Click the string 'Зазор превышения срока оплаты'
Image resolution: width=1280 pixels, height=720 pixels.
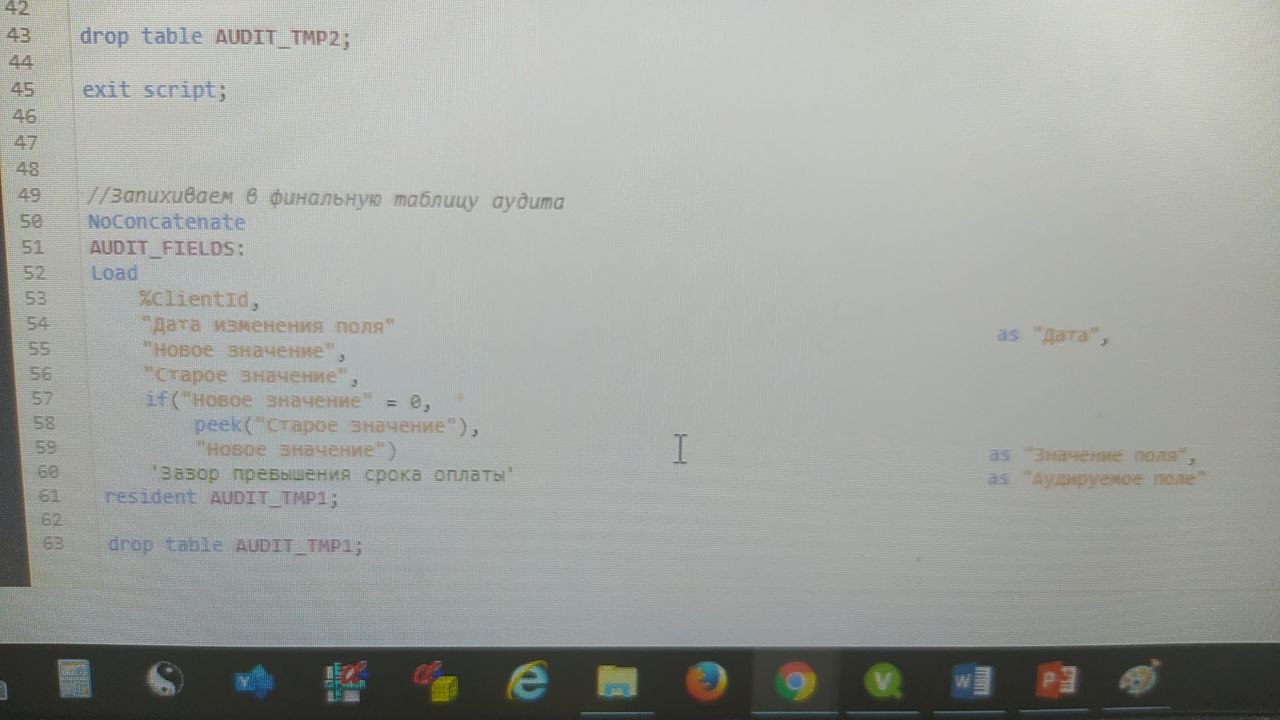(x=331, y=474)
